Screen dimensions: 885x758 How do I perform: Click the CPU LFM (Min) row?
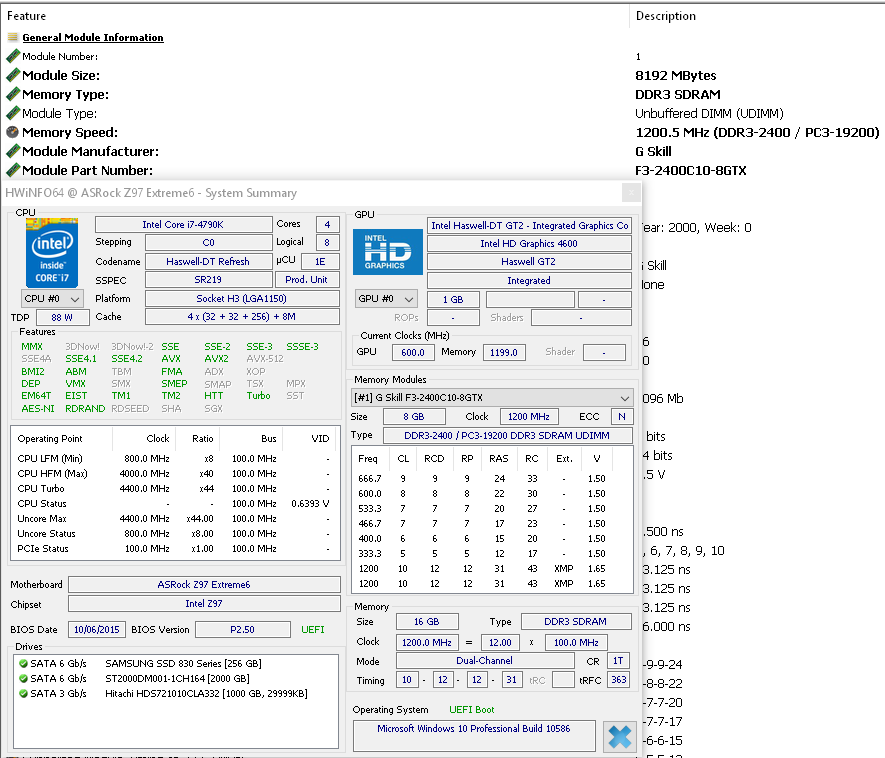(x=174, y=458)
